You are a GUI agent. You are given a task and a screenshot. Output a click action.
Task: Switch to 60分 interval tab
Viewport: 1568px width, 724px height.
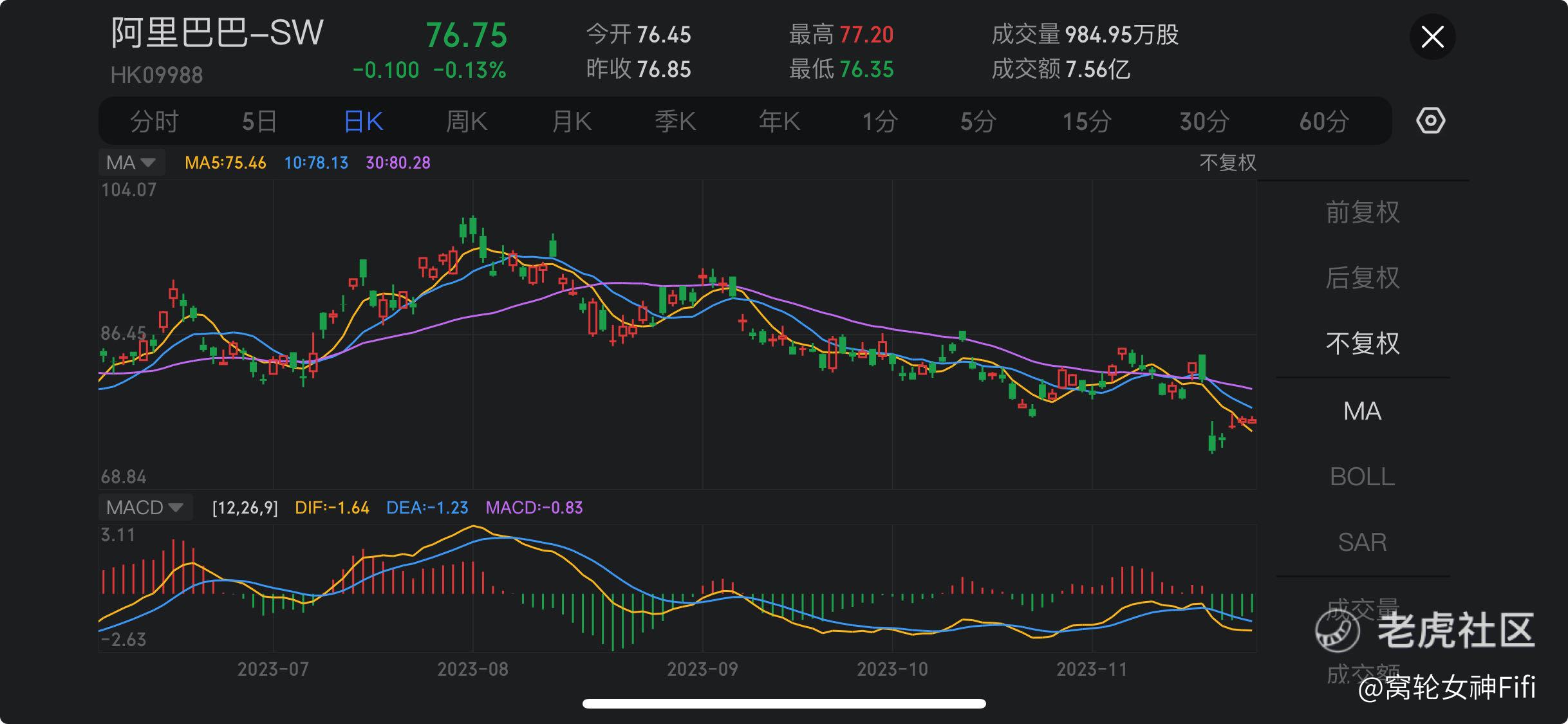point(1323,121)
